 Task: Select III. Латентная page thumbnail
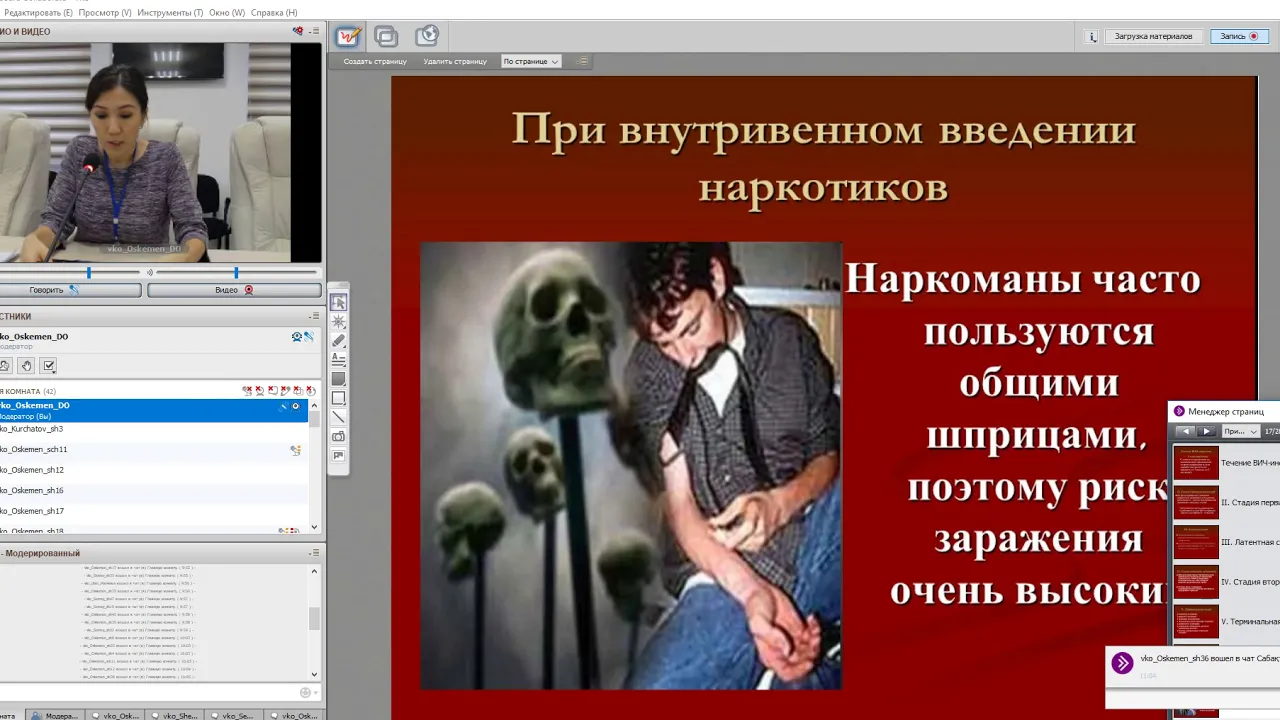[x=1196, y=542]
